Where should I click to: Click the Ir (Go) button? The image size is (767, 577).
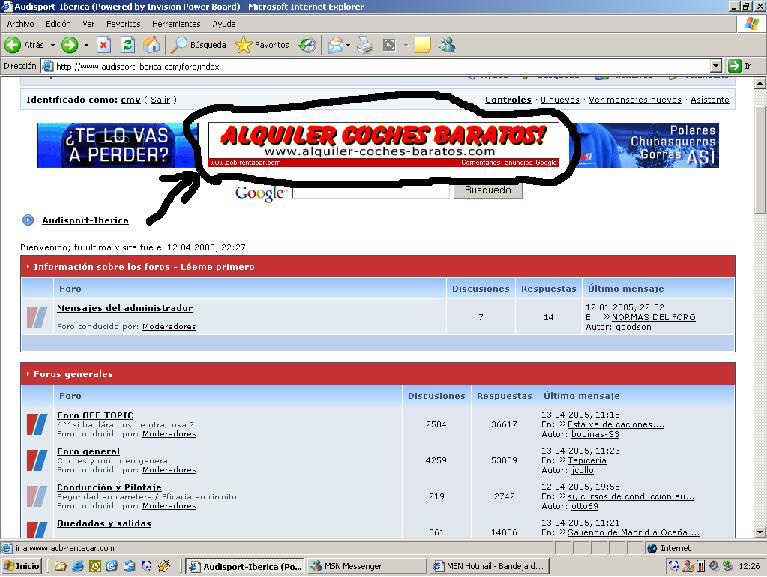740,66
